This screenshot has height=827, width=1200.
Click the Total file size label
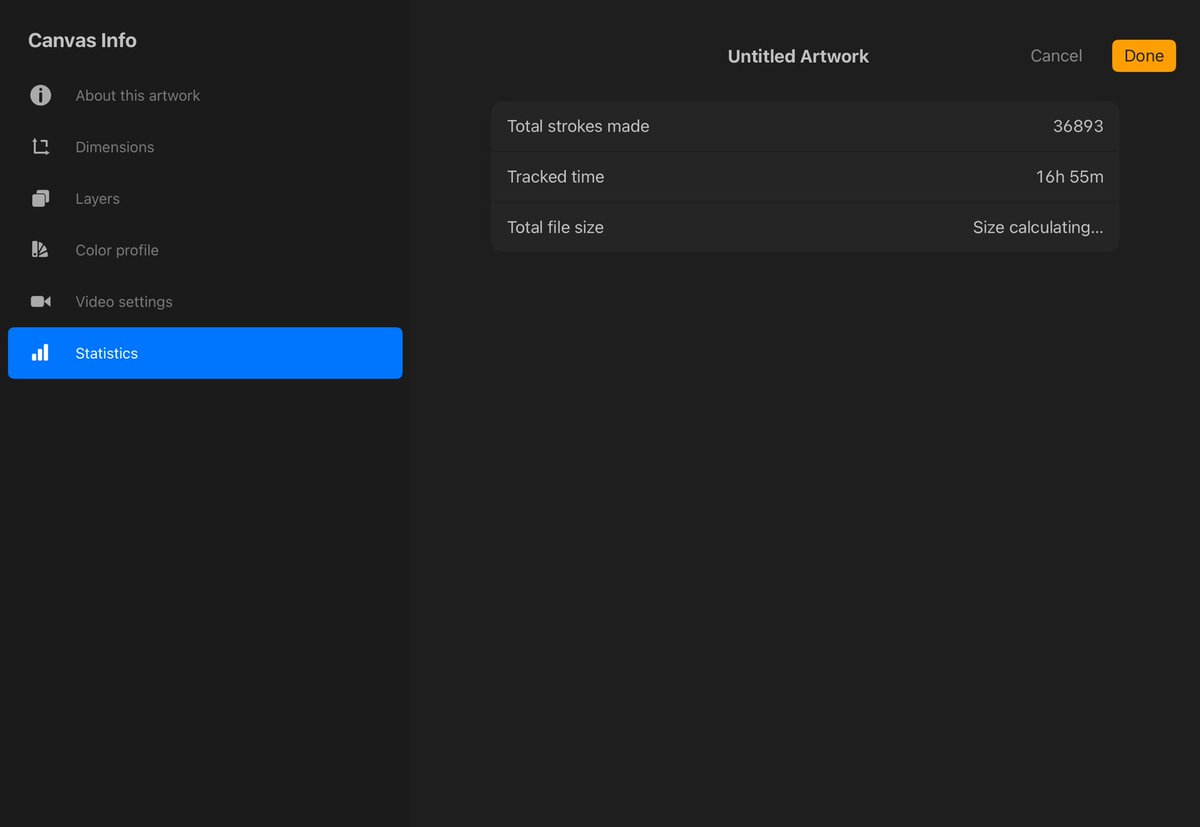pyautogui.click(x=555, y=227)
